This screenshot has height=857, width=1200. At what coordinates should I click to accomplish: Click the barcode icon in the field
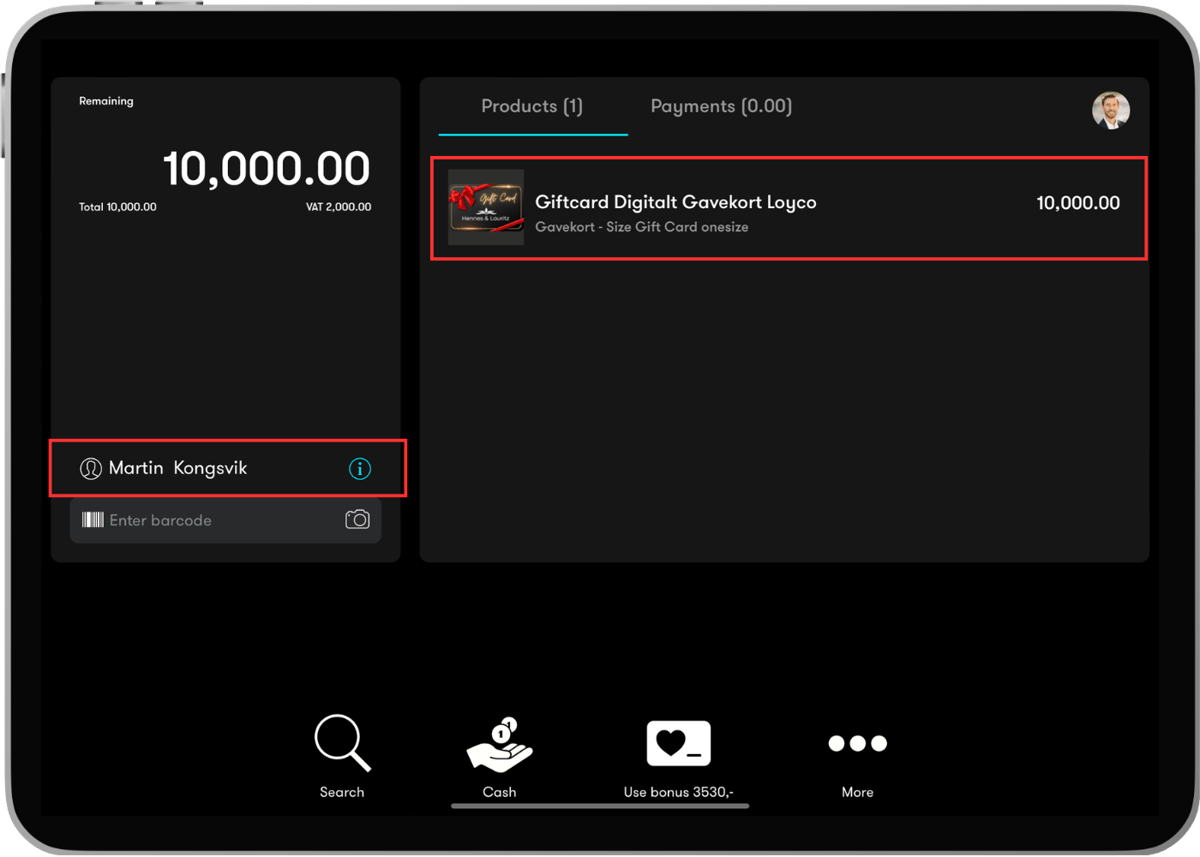click(x=93, y=520)
